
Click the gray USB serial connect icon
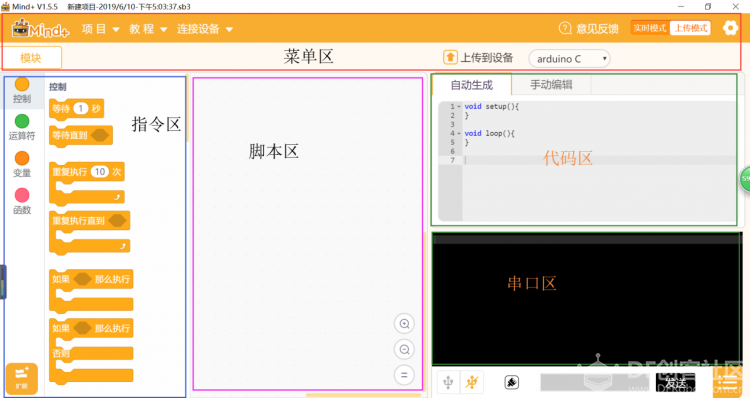(448, 382)
